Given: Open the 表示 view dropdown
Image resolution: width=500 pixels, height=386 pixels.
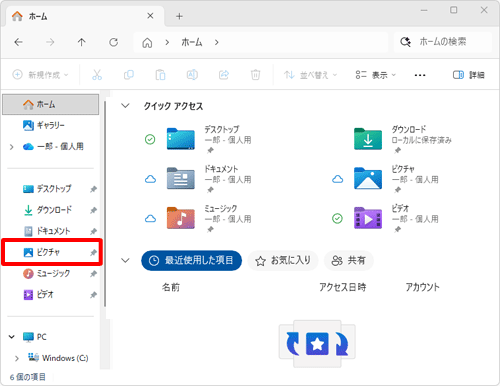Looking at the screenshot, I should tap(376, 75).
